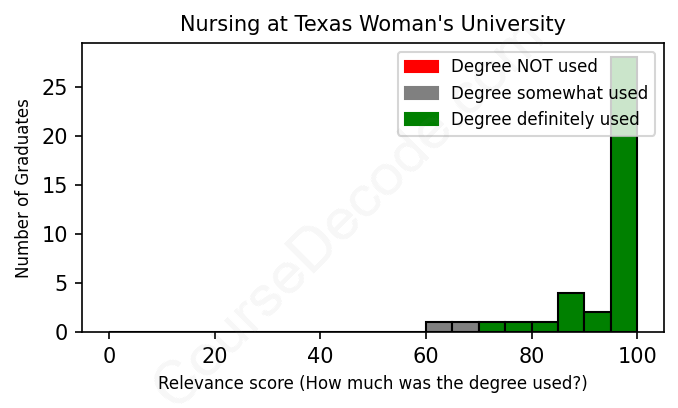Image resolution: width=678 pixels, height=408 pixels.
Task: Click the gray 'Degree somewhat used' legend swatch
Action: tap(421, 93)
